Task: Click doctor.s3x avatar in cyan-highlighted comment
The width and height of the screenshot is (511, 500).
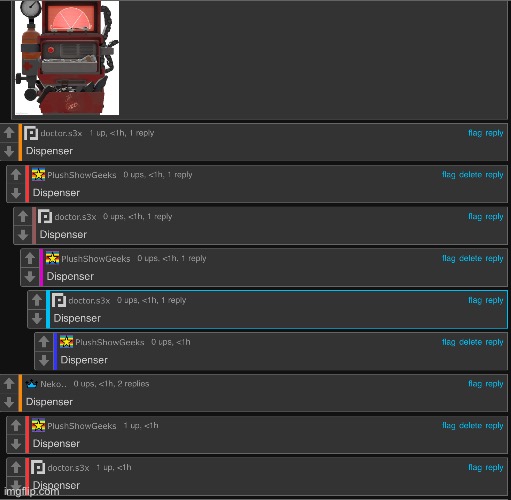Action: coord(59,300)
